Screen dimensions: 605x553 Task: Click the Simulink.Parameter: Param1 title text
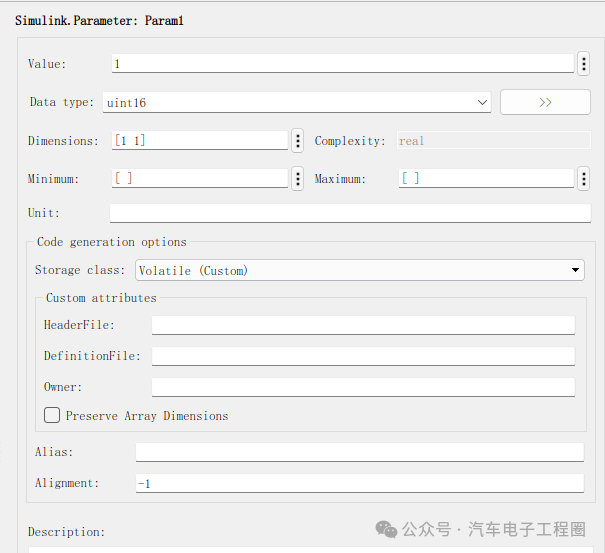coord(99,20)
